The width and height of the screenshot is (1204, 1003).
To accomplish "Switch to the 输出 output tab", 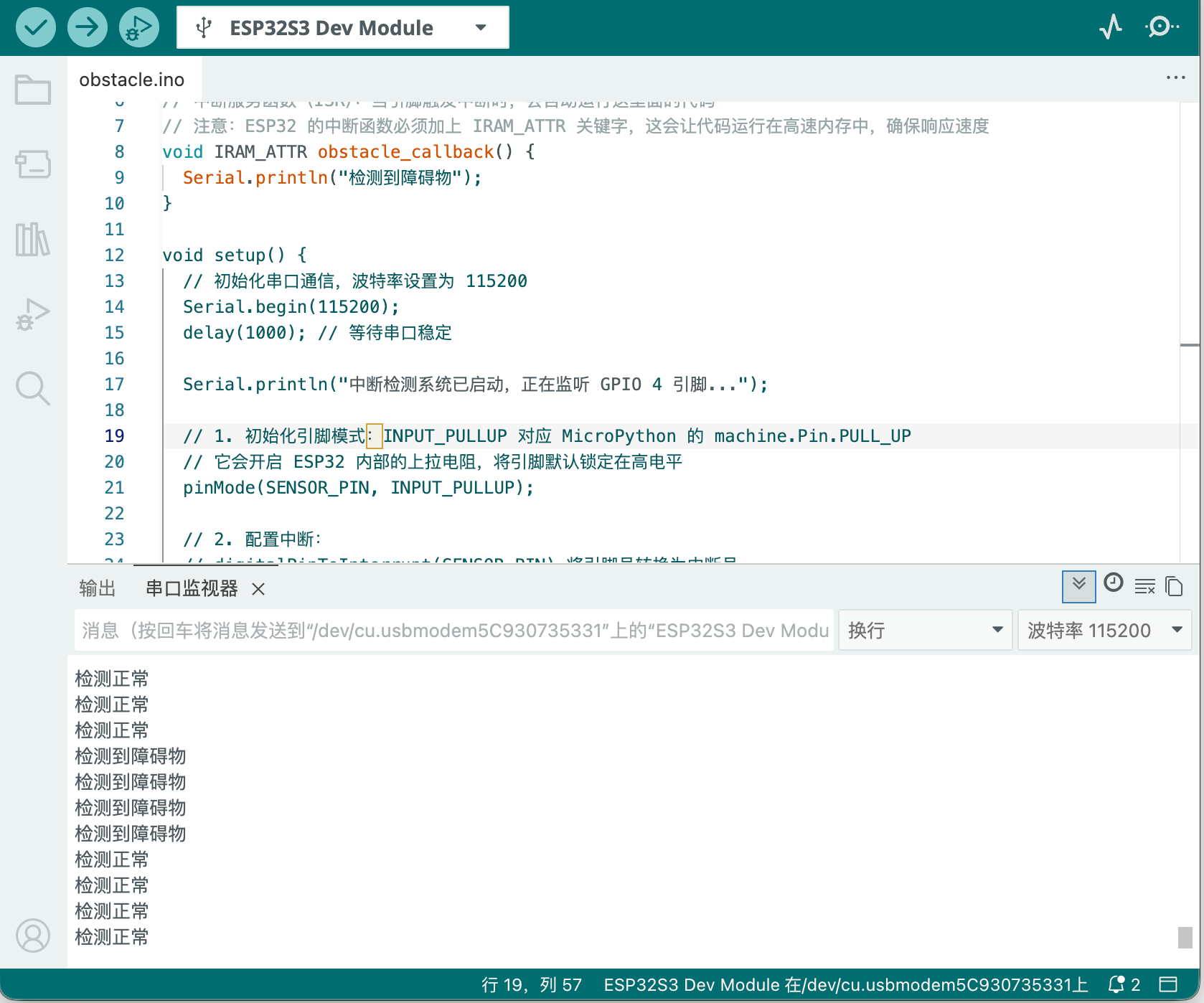I will (98, 588).
